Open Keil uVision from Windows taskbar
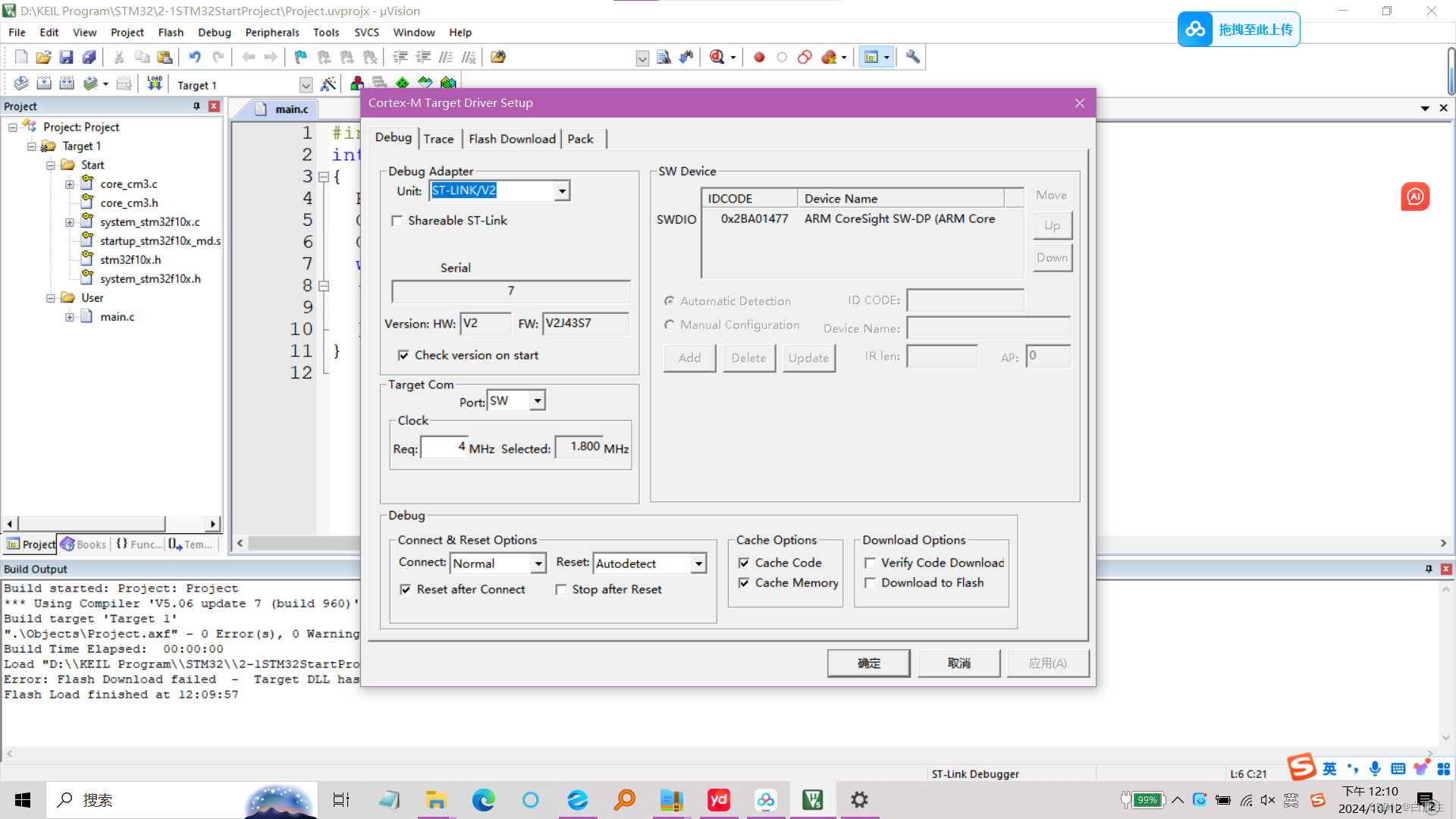 pyautogui.click(x=812, y=799)
